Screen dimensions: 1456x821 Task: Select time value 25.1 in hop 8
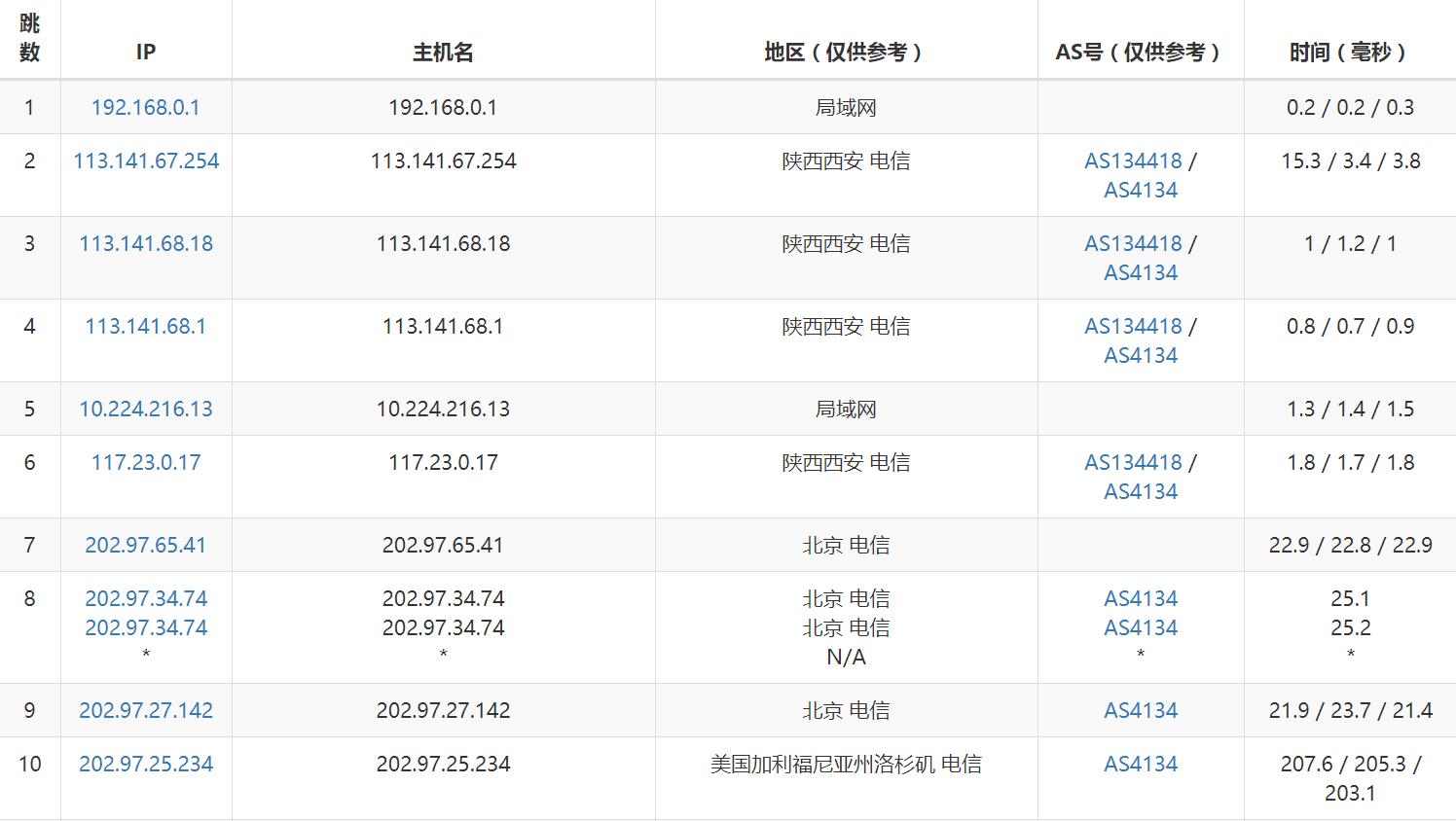click(1350, 598)
